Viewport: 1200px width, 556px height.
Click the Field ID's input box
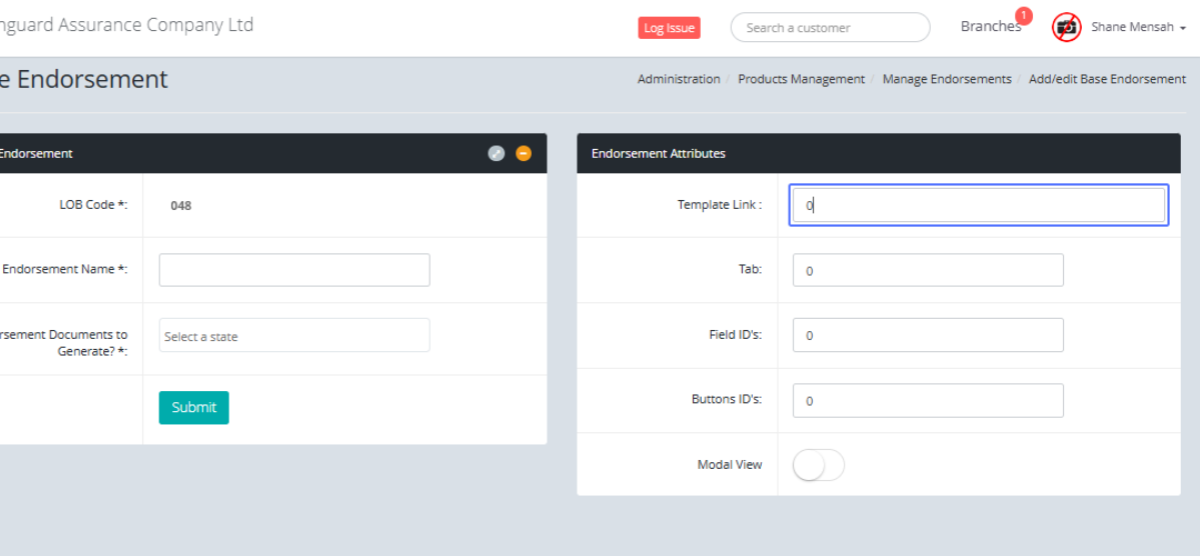click(927, 335)
